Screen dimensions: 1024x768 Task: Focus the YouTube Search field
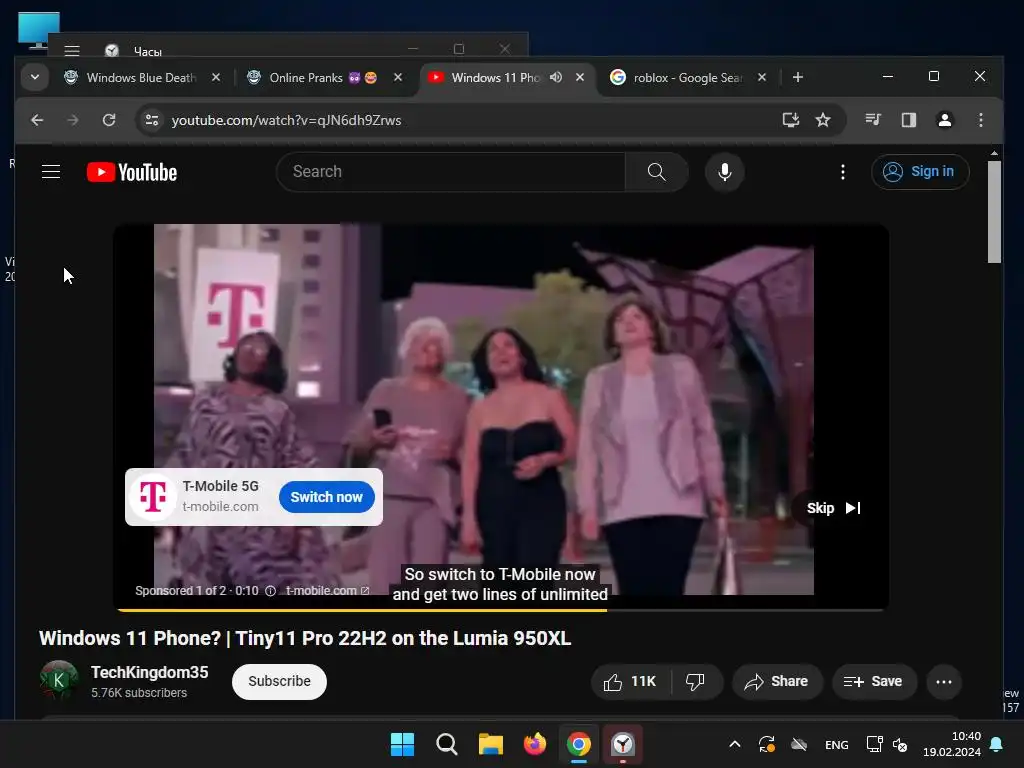451,172
